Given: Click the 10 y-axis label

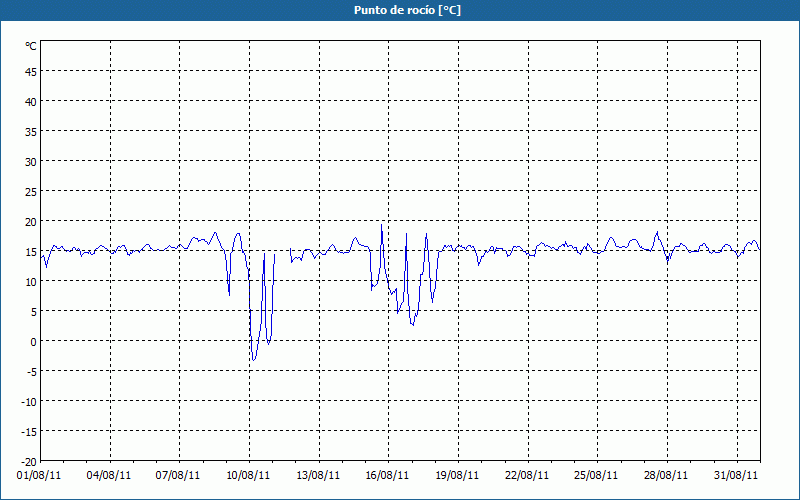Looking at the screenshot, I should click(31, 282).
